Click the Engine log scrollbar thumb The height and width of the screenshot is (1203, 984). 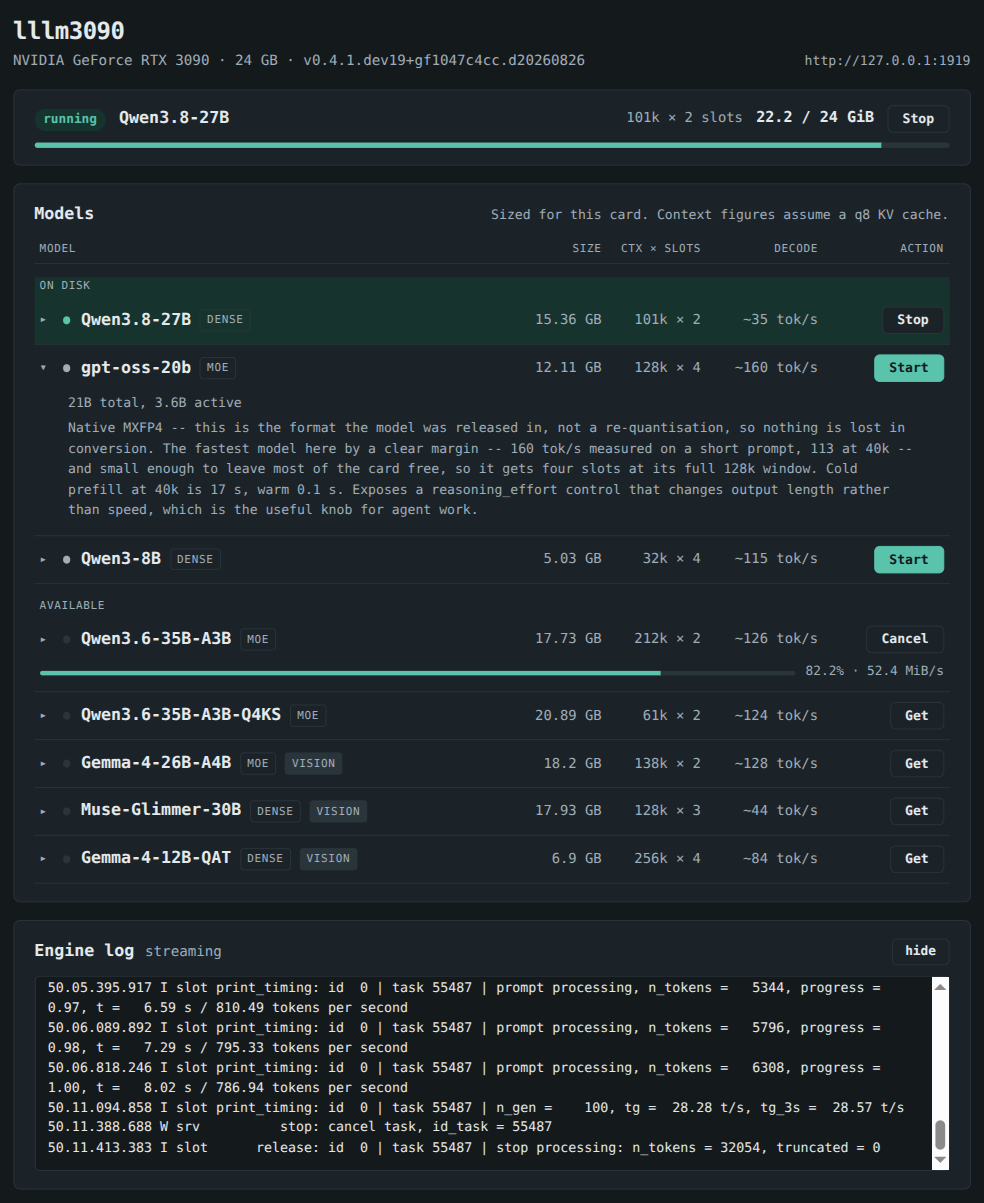[x=940, y=1135]
